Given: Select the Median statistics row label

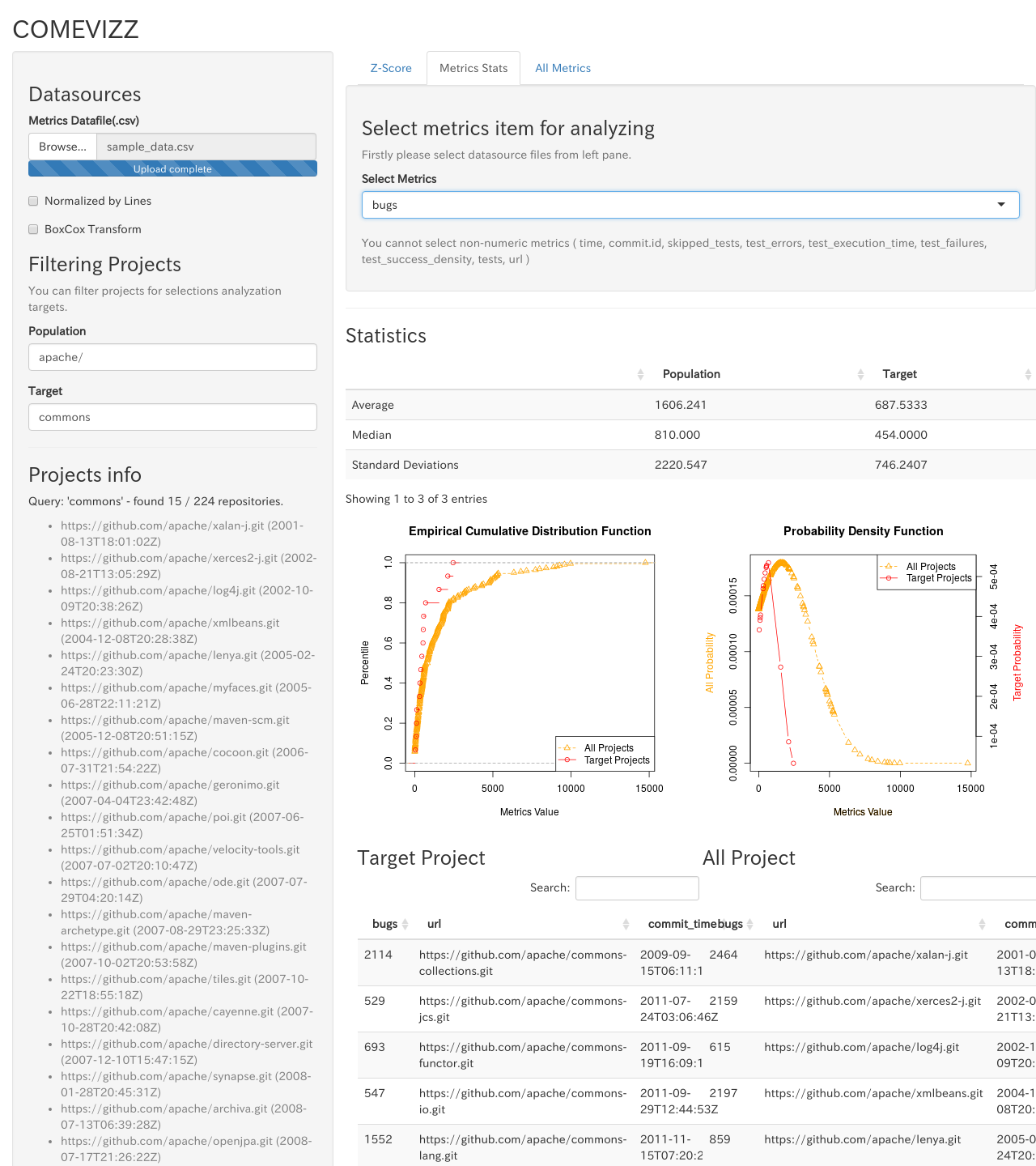Looking at the screenshot, I should (x=372, y=435).
